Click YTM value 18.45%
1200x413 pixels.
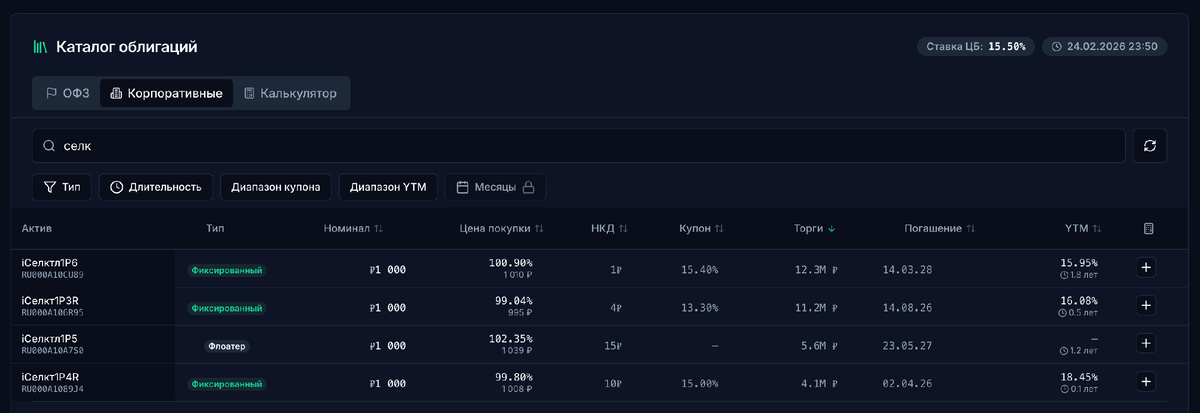(1078, 377)
